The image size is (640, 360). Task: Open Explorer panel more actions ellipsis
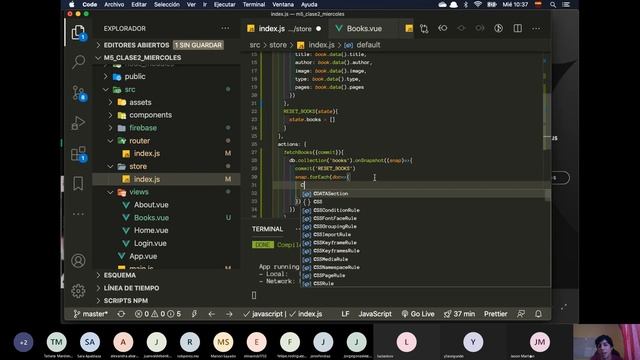tap(225, 28)
